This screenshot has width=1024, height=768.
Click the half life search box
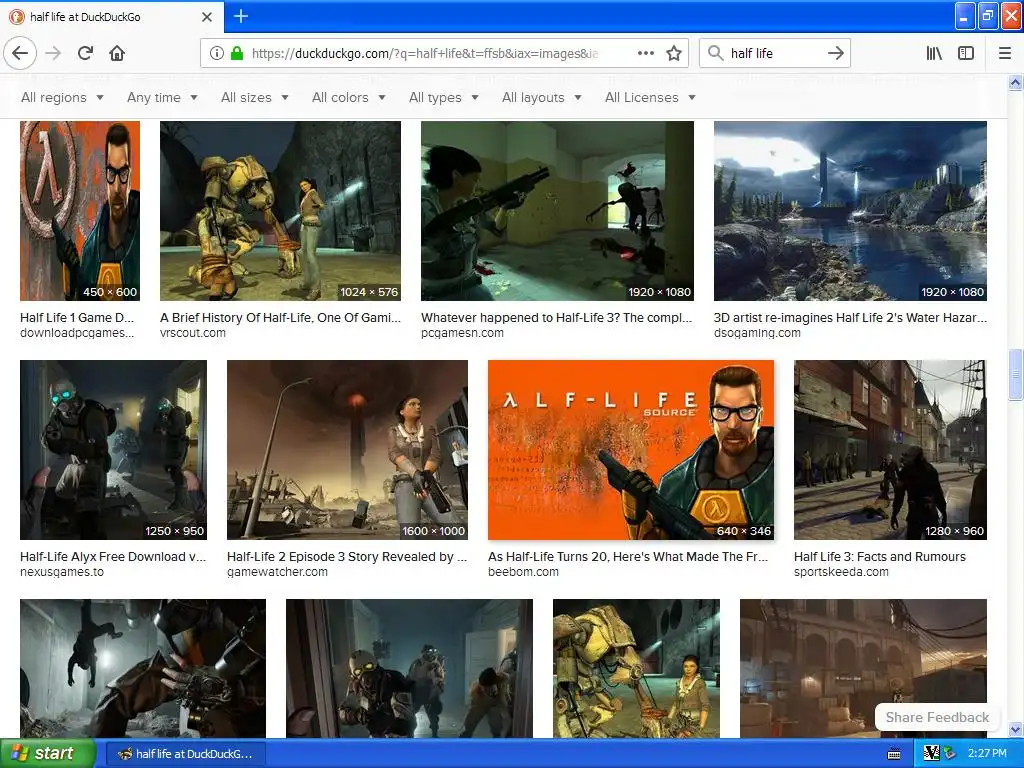[774, 53]
